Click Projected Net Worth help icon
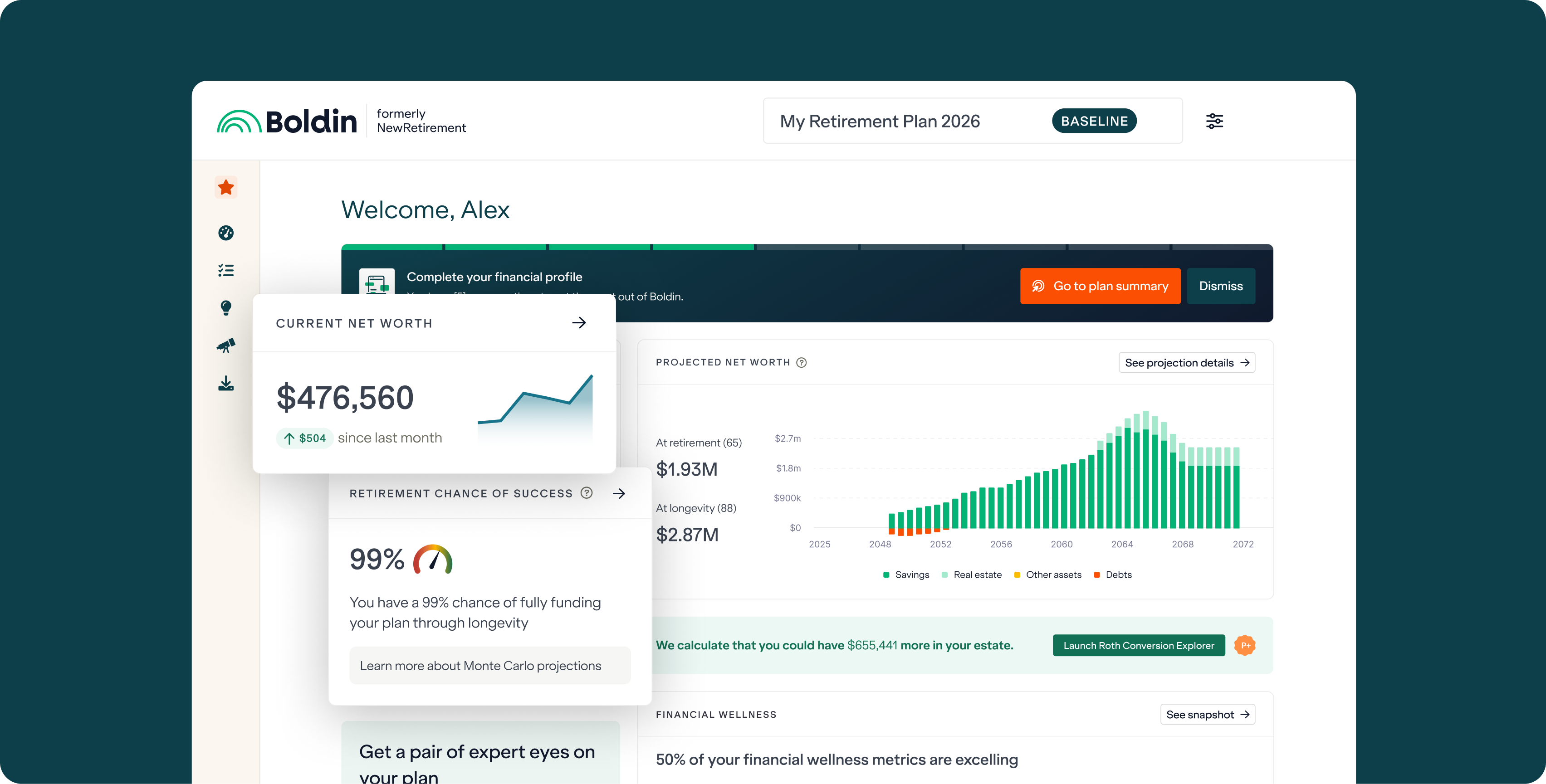 pos(801,362)
